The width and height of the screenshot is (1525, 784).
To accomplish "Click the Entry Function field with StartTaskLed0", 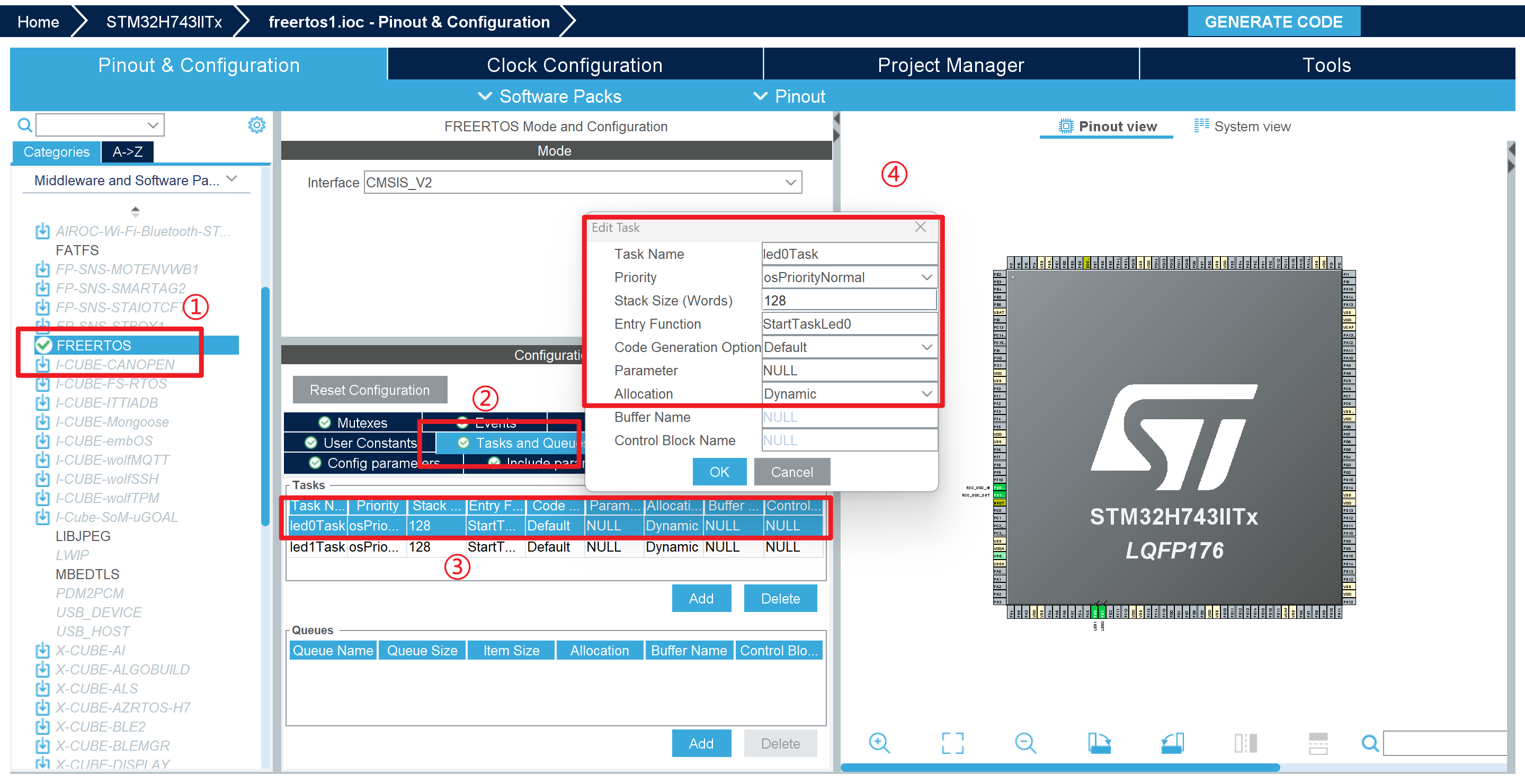I will [849, 323].
